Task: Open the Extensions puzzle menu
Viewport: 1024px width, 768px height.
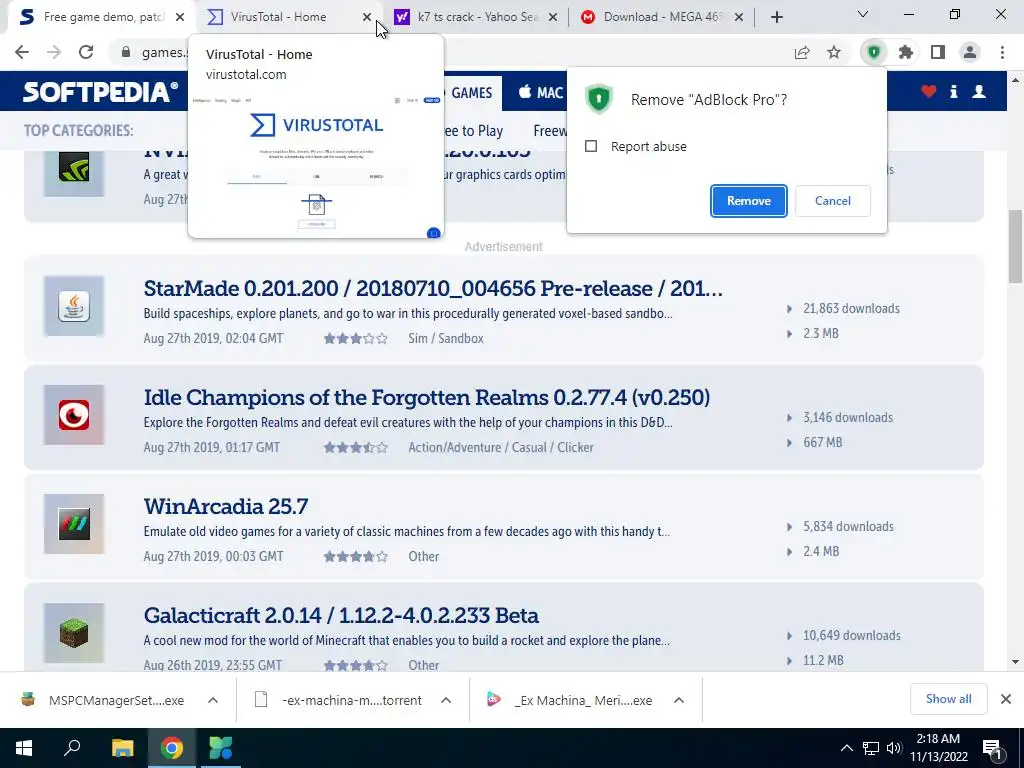Action: click(x=906, y=52)
